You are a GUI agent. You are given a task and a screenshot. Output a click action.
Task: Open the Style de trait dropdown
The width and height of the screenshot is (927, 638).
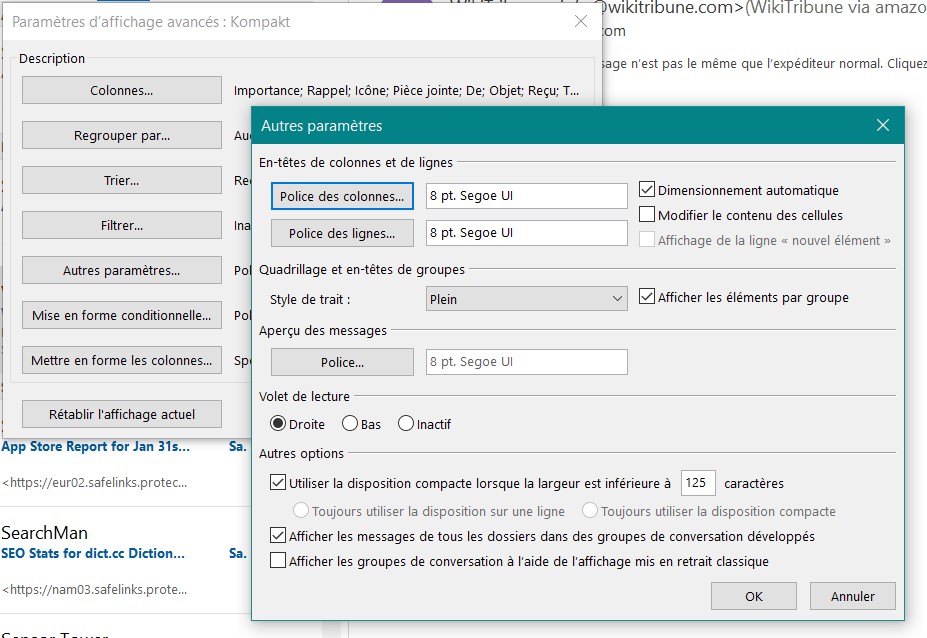tap(526, 298)
